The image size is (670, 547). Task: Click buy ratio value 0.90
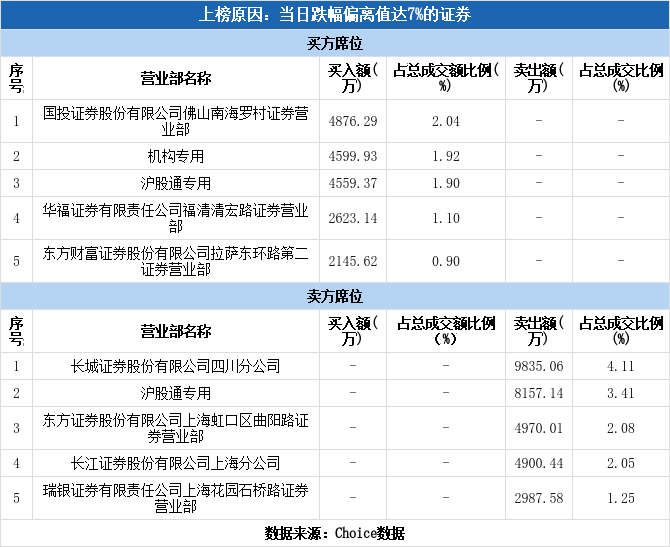click(446, 261)
